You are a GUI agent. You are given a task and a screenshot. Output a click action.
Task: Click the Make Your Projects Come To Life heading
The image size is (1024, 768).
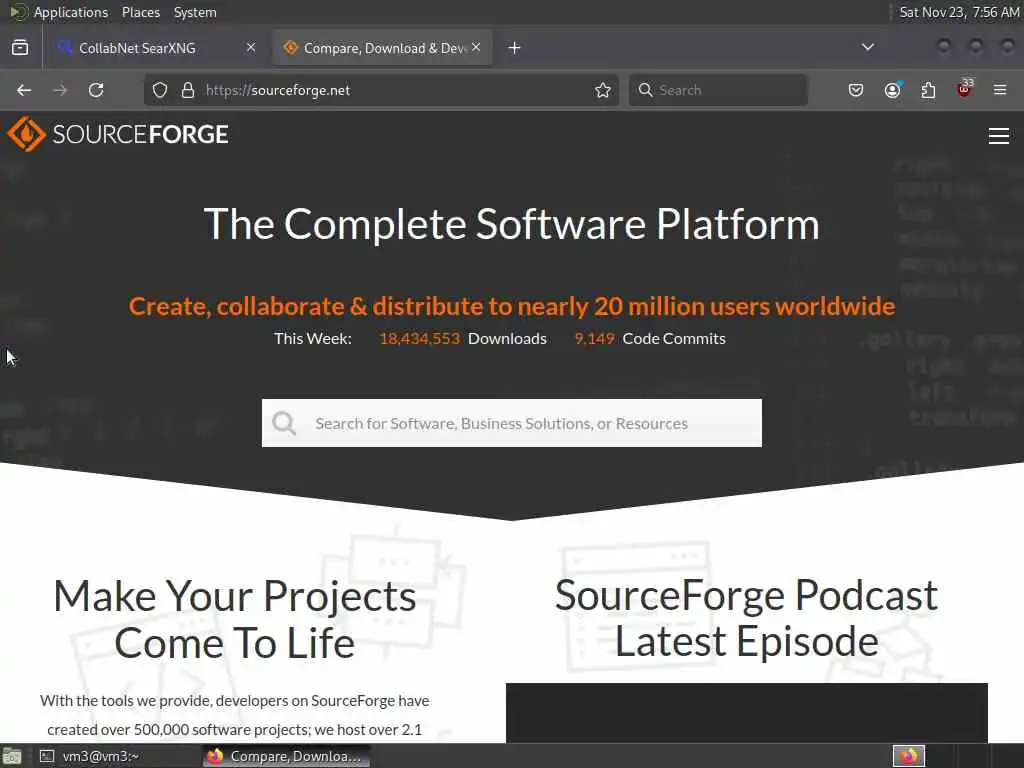pyautogui.click(x=235, y=620)
